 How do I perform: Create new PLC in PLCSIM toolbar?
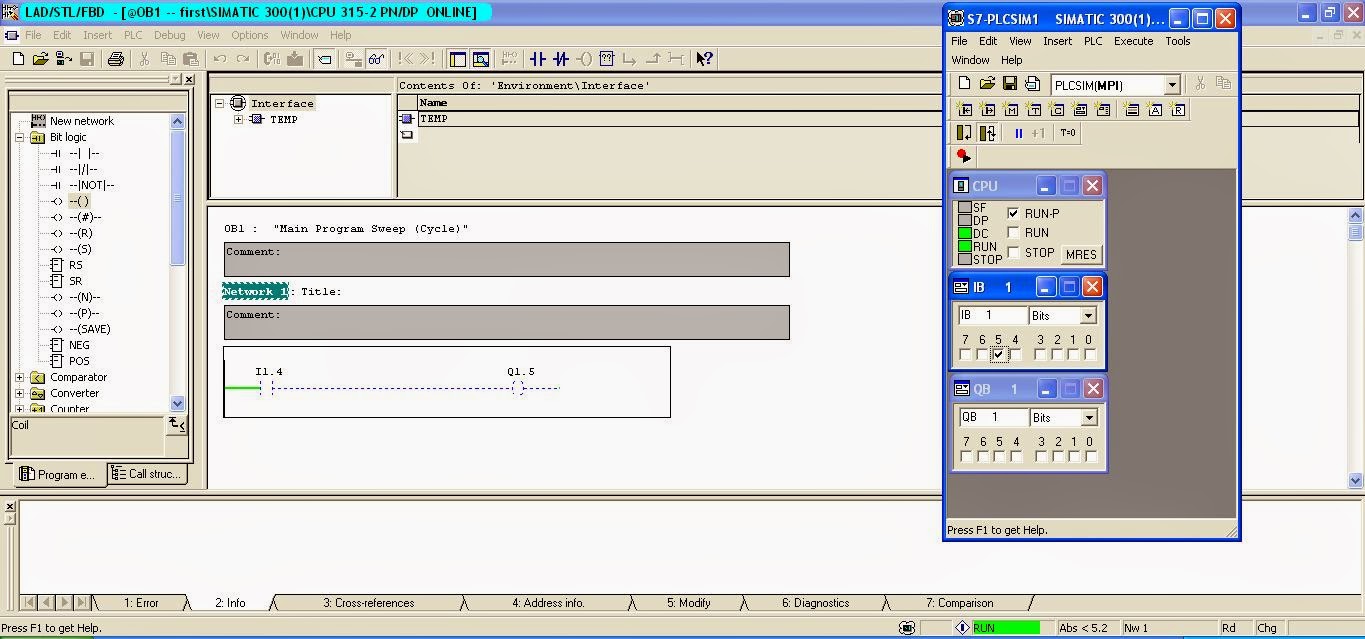[x=964, y=85]
